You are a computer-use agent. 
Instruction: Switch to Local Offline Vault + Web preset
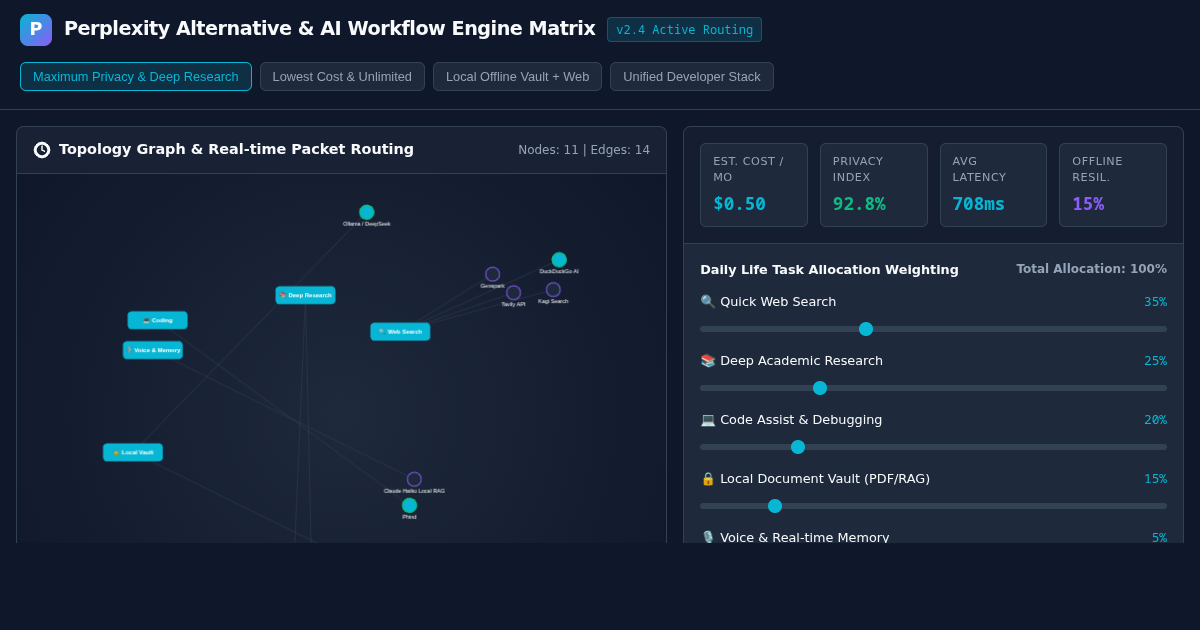pos(517,77)
